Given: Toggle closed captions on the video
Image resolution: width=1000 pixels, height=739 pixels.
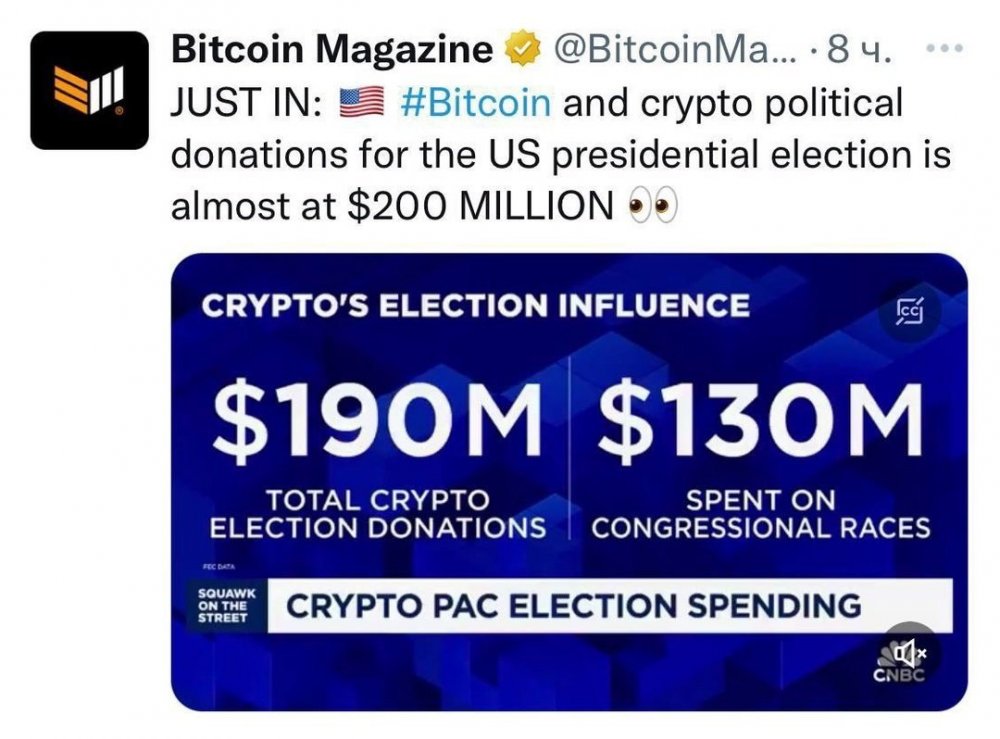Looking at the screenshot, I should (910, 312).
